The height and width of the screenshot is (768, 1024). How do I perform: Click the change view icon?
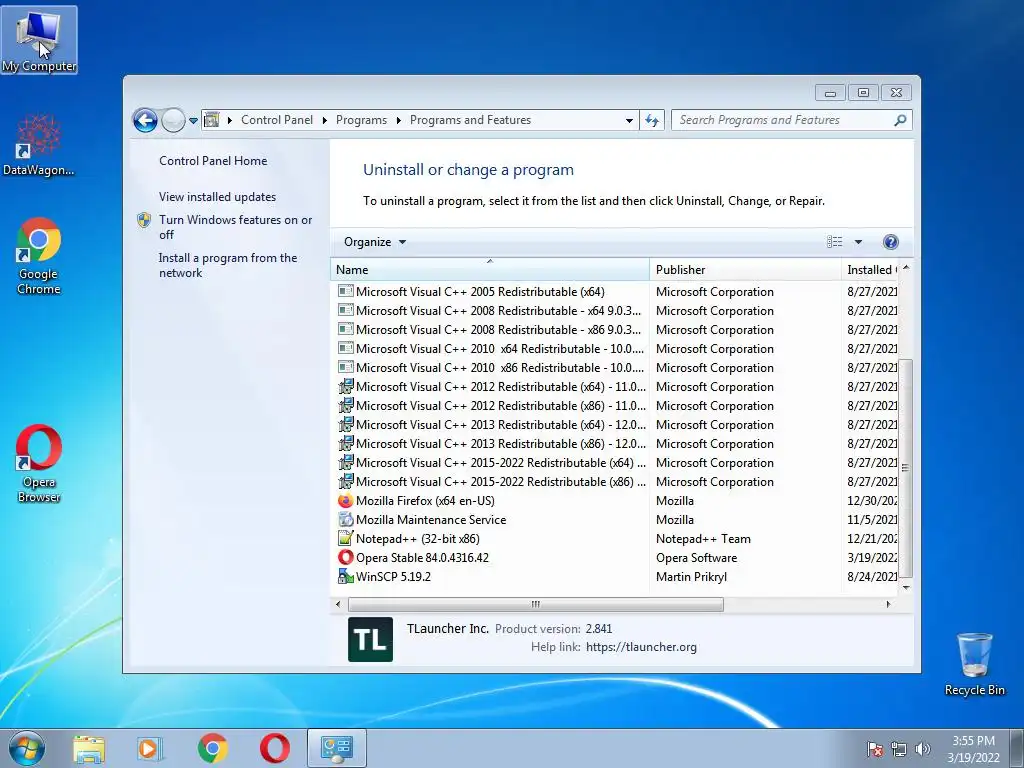click(x=835, y=242)
